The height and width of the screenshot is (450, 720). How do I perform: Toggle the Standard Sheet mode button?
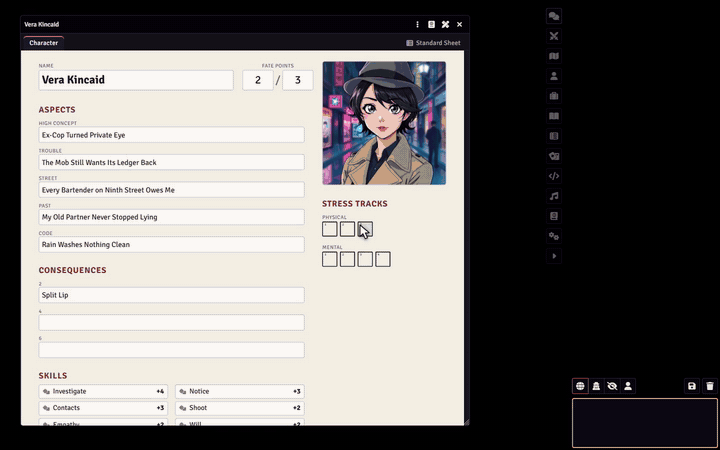(x=433, y=43)
